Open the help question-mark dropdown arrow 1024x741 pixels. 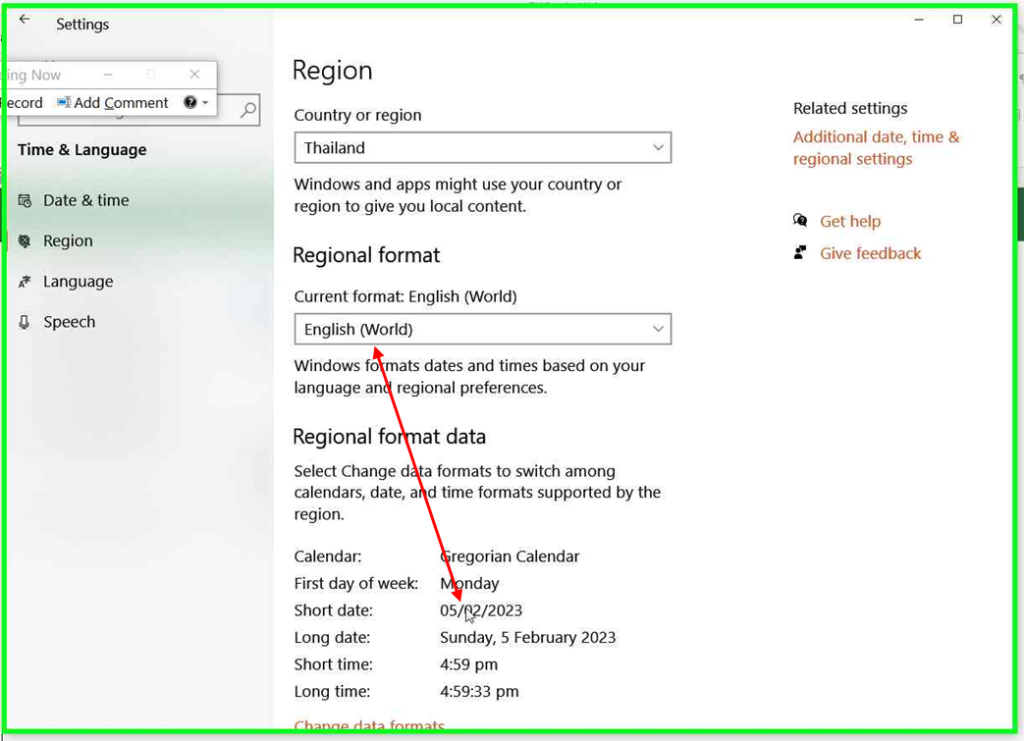click(205, 103)
